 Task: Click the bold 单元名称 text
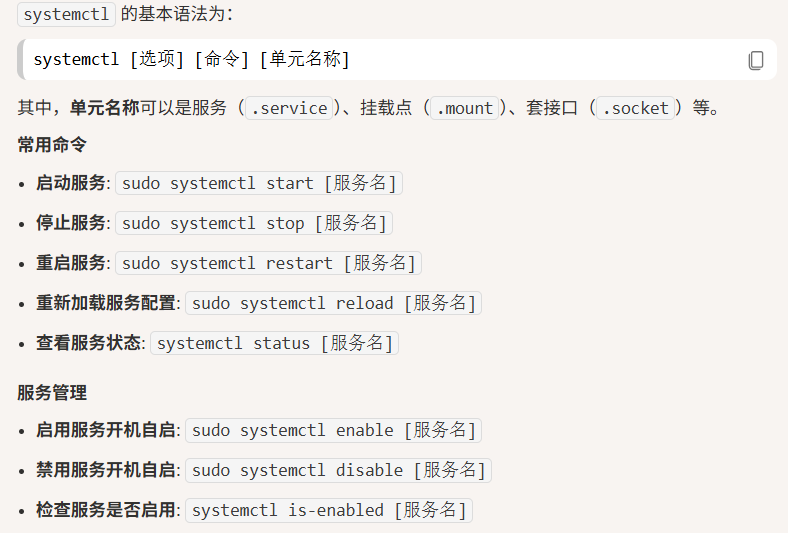[x=105, y=108]
